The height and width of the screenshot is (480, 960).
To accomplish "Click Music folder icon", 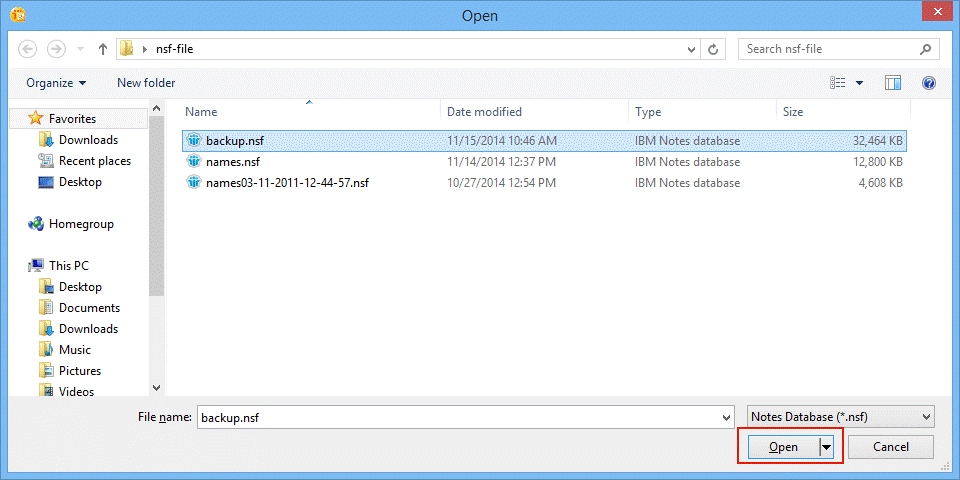I will coord(46,350).
